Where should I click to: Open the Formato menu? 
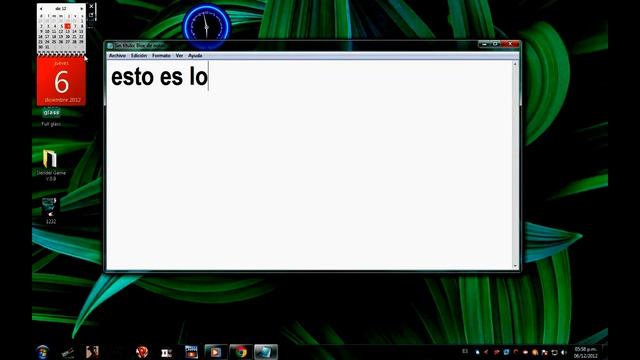pyautogui.click(x=161, y=56)
